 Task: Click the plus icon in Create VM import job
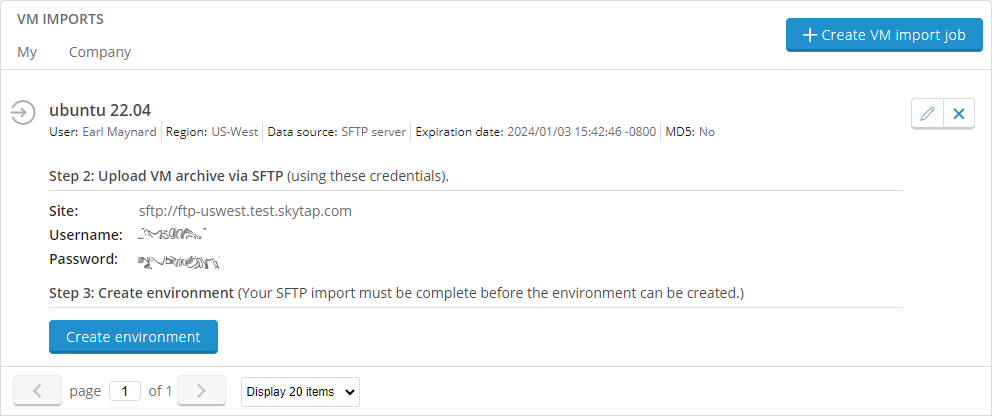[810, 35]
